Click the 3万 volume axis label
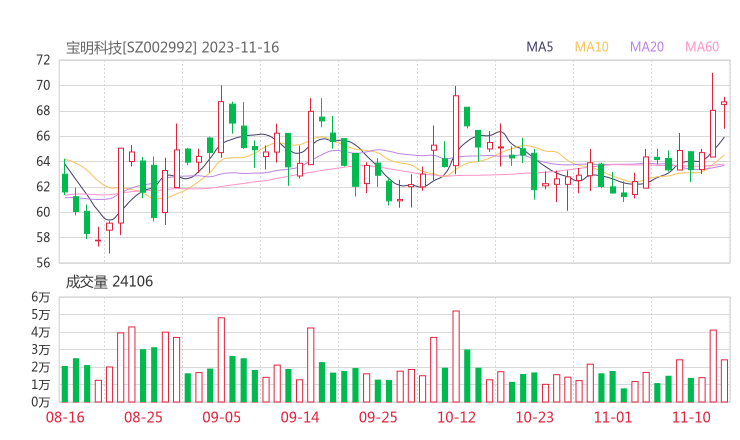The image size is (740, 440). (41, 350)
